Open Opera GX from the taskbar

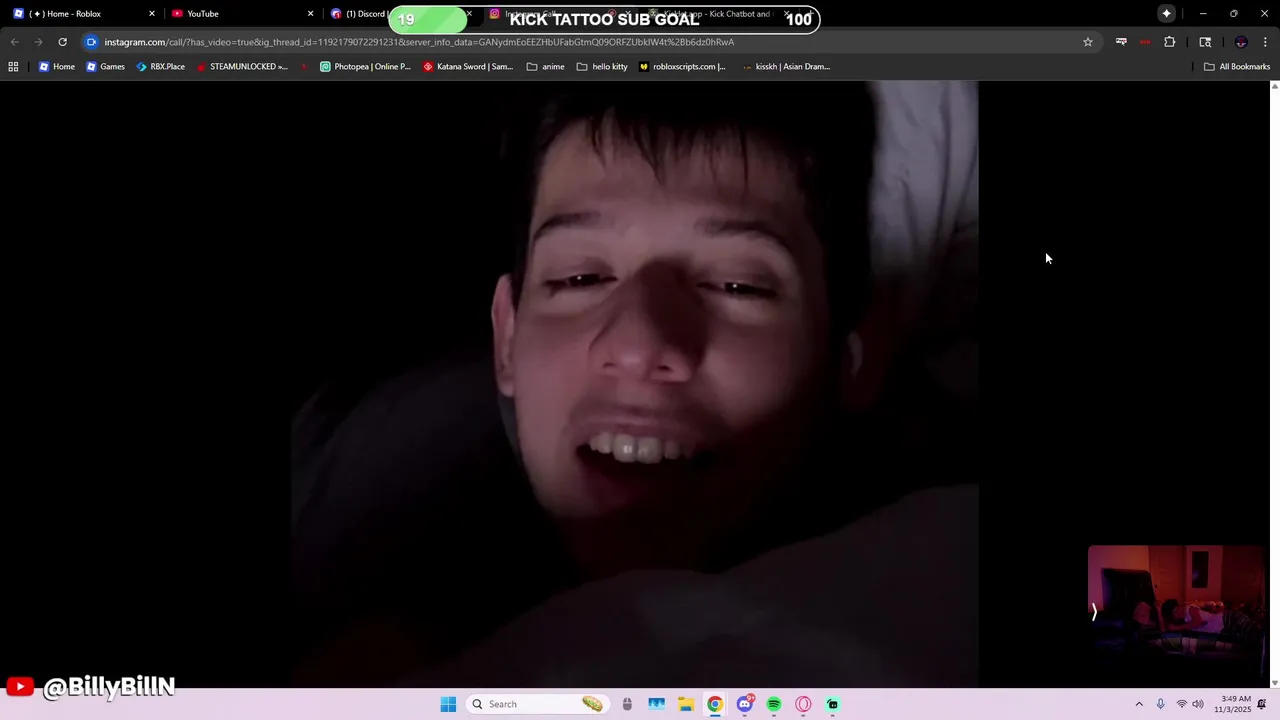click(x=803, y=704)
